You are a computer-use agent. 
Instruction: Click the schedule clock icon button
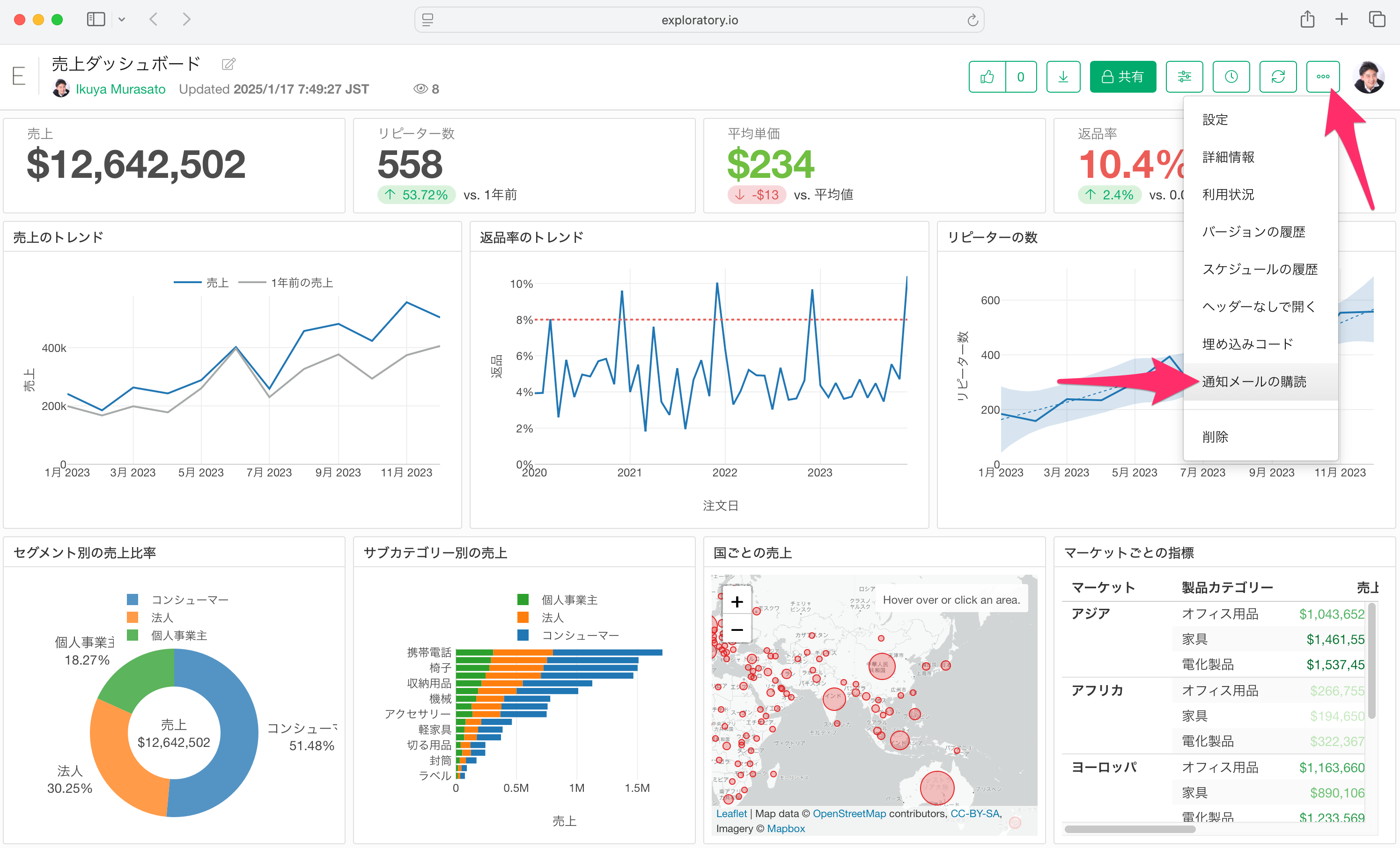[1231, 77]
